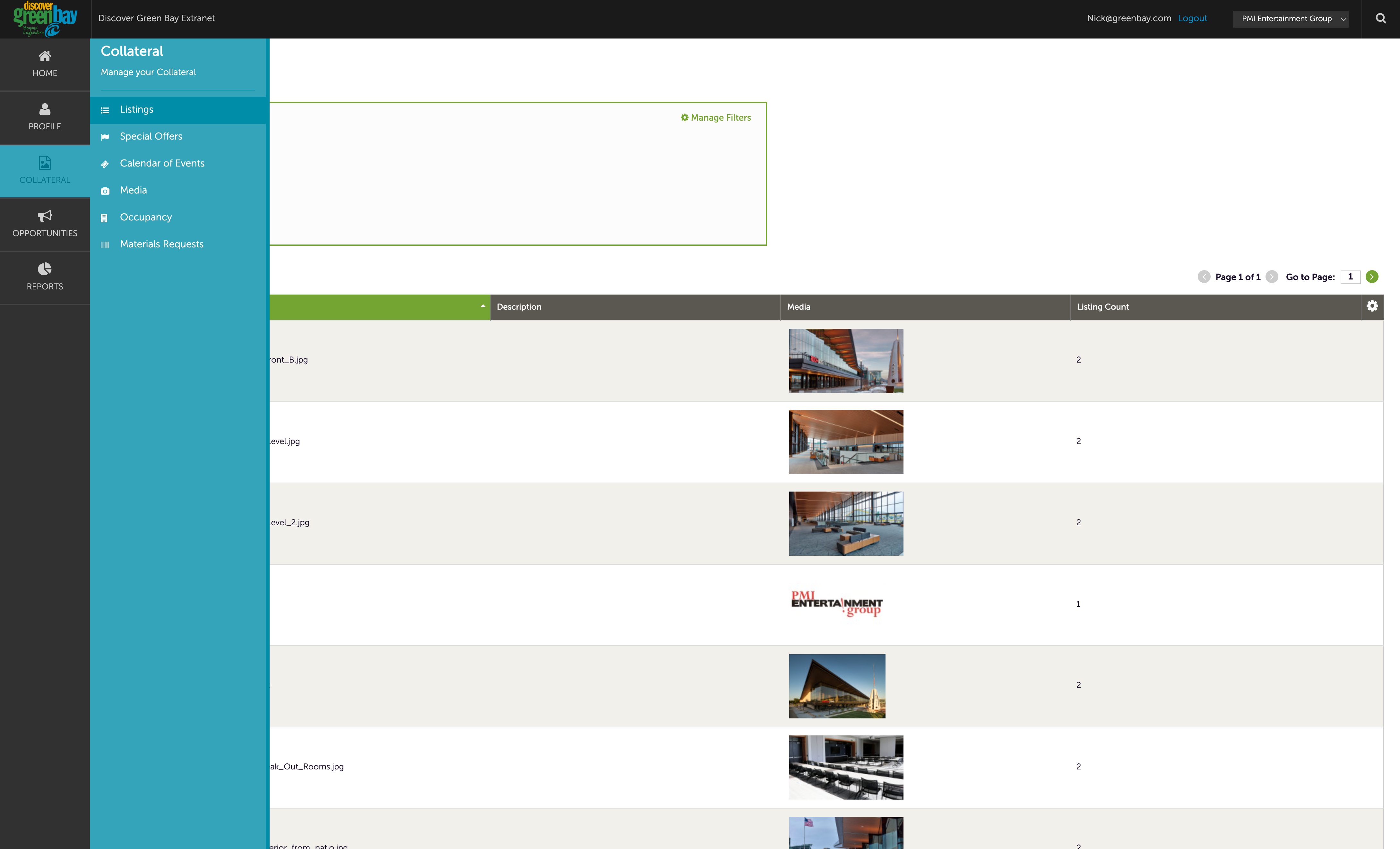Open thumbnail for Level.jpg row
Viewport: 1400px width, 849px height.
(846, 442)
